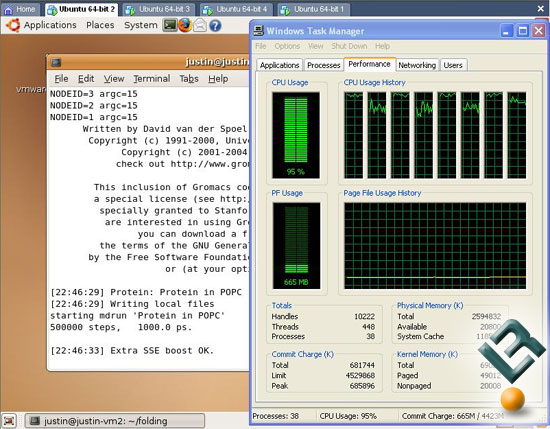Switch to Task Manager Users tab
Image resolution: width=550 pixels, height=429 pixels.
tap(453, 65)
